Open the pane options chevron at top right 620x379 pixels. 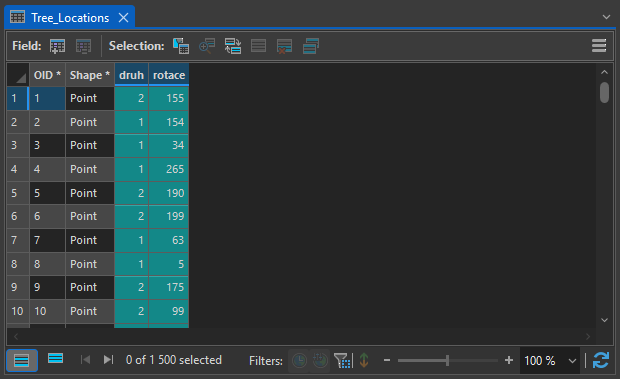click(606, 17)
